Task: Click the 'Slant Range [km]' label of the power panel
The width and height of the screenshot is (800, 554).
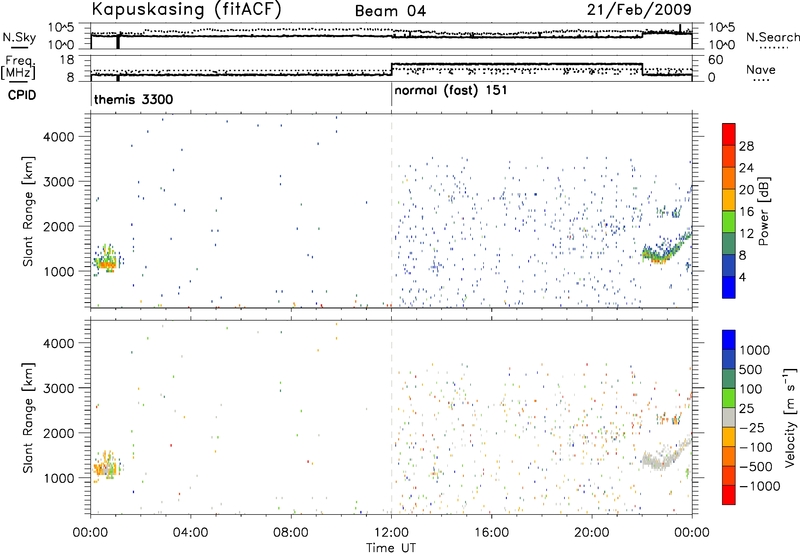Action: 28,211
